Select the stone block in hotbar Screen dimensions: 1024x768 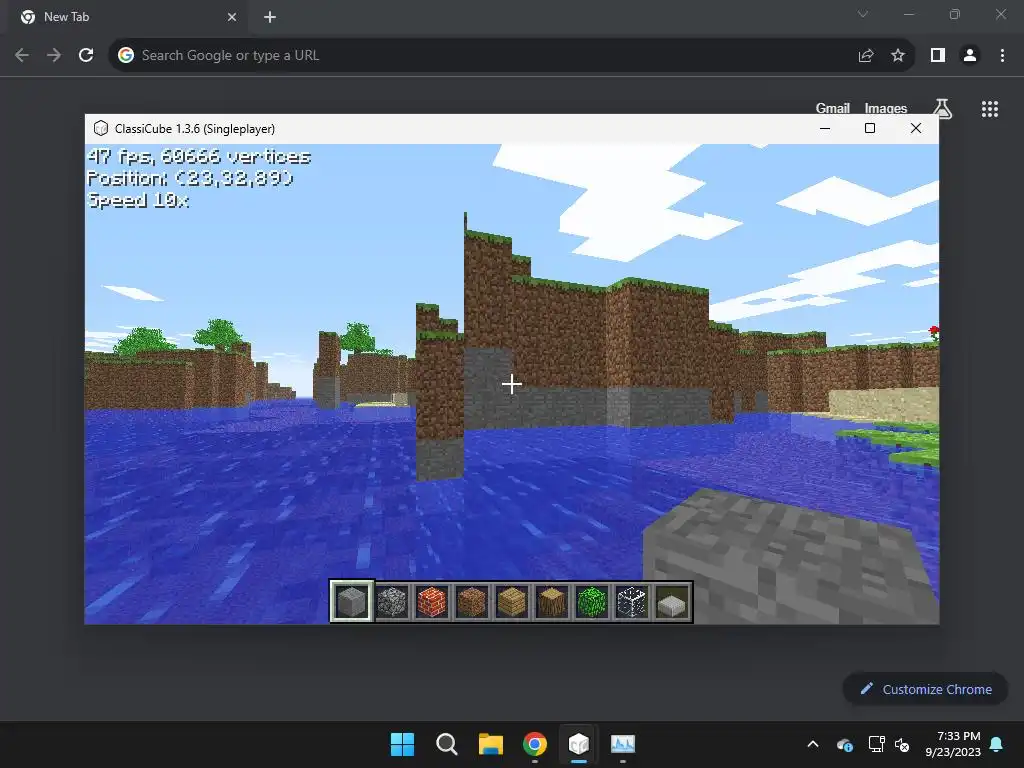(x=351, y=601)
